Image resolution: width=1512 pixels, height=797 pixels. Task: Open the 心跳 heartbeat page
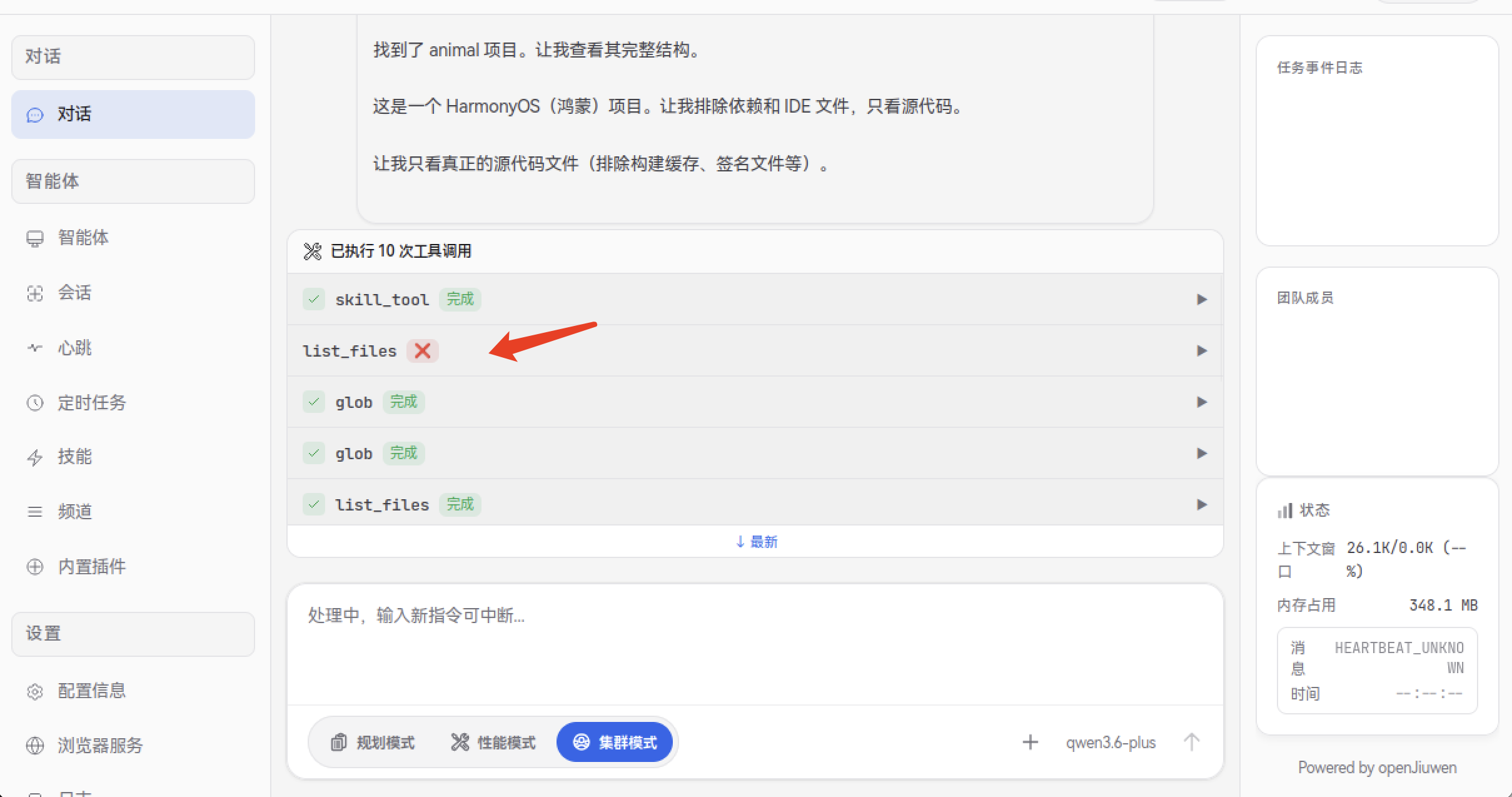pyautogui.click(x=133, y=348)
